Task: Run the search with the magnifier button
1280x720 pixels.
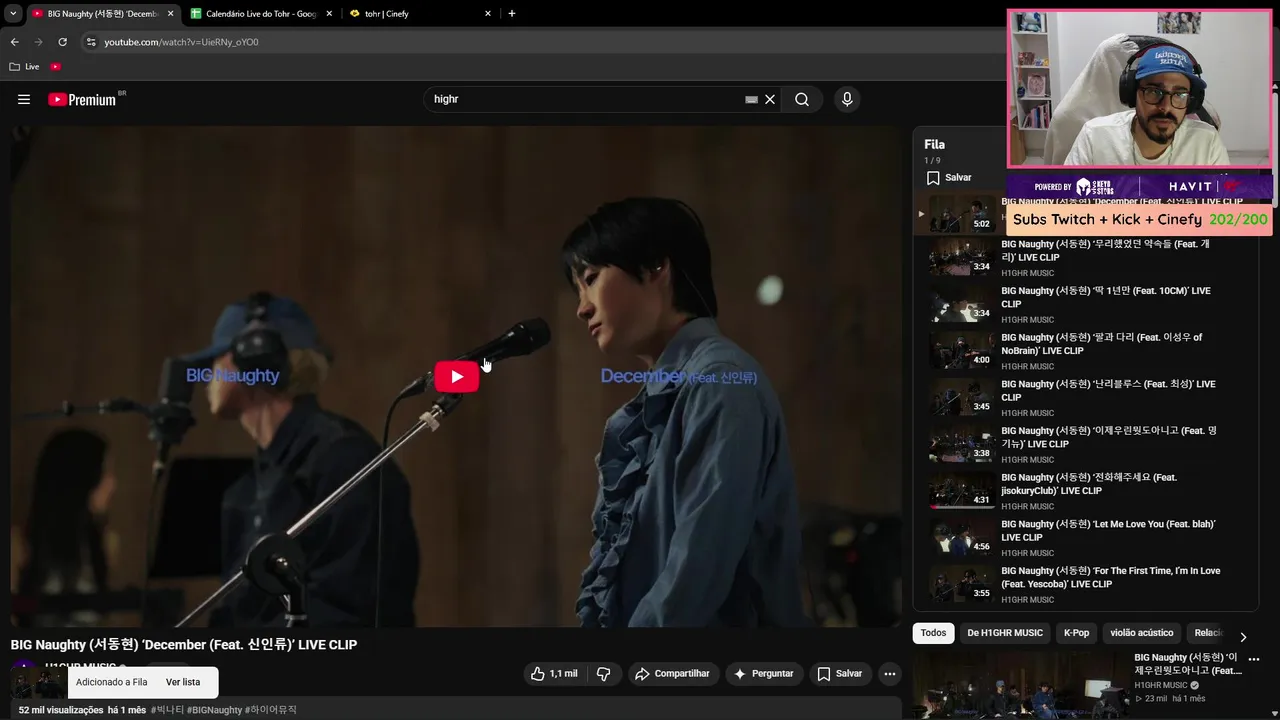Action: click(x=802, y=99)
